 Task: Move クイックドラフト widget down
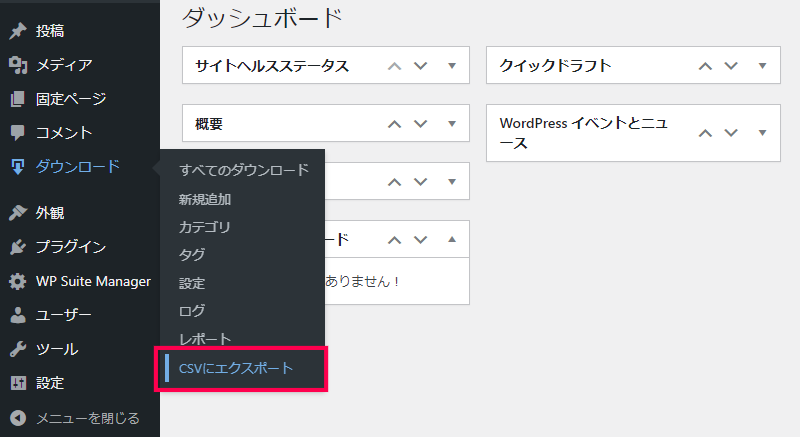[731, 66]
